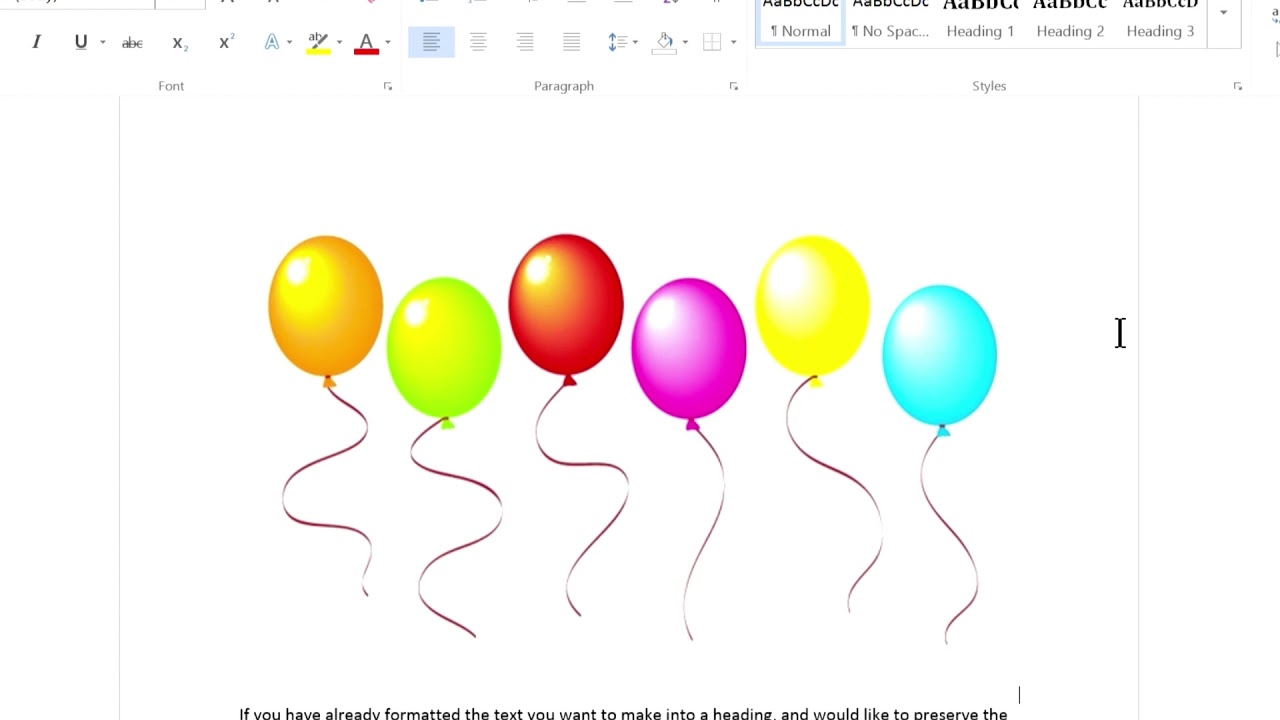Apply Heading 2 style
Viewport: 1280px width, 720px height.
1070,22
